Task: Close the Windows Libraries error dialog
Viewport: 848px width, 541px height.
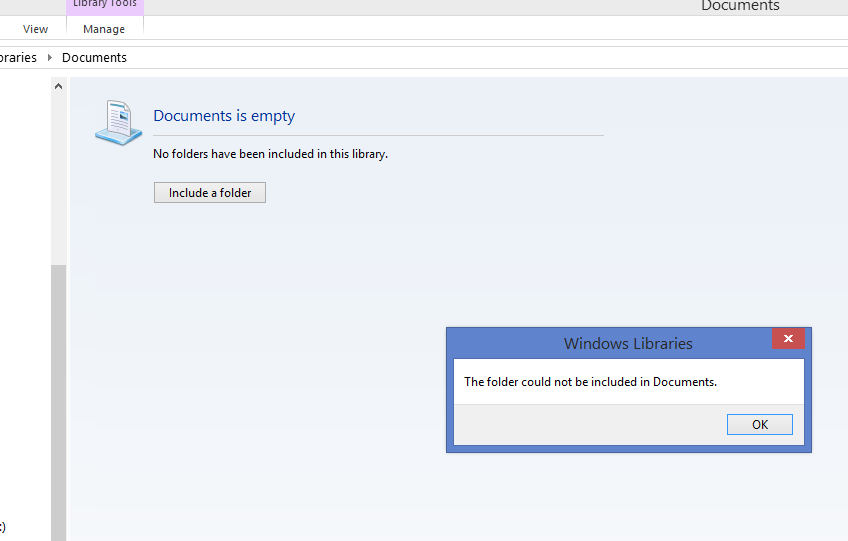Action: tap(788, 340)
